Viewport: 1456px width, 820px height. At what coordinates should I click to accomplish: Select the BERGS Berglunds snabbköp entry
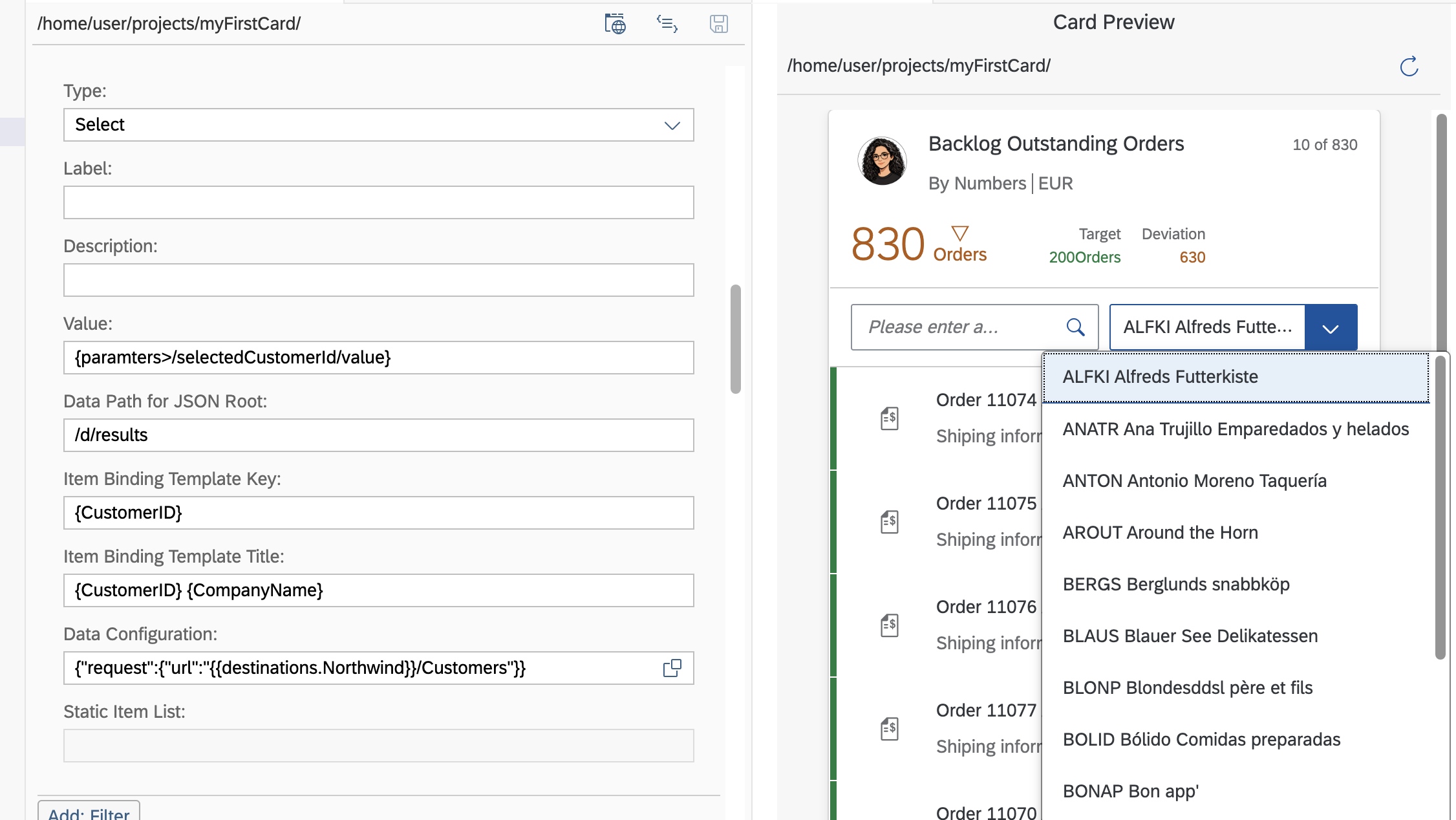click(1176, 584)
